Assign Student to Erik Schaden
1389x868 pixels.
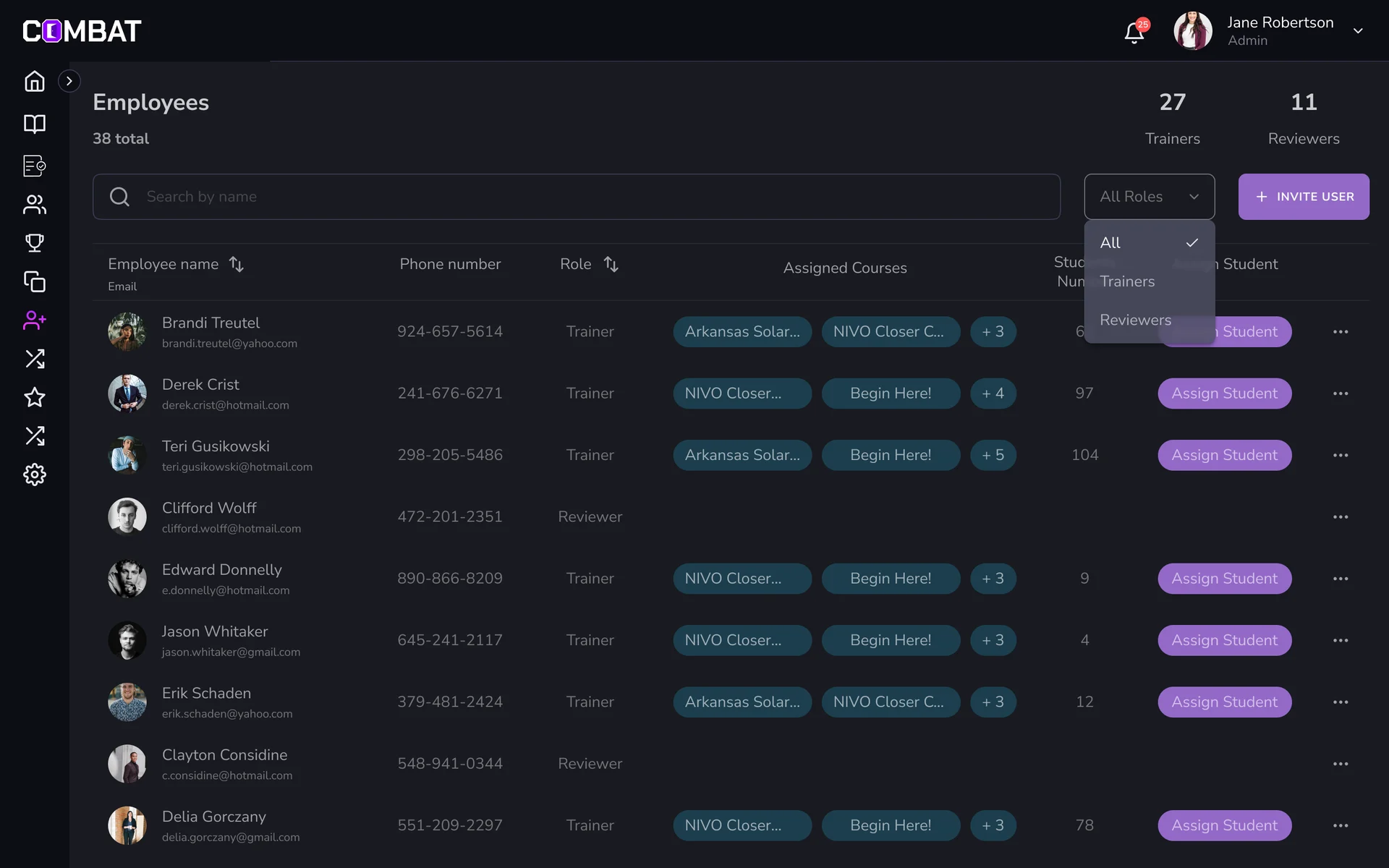[x=1224, y=702]
